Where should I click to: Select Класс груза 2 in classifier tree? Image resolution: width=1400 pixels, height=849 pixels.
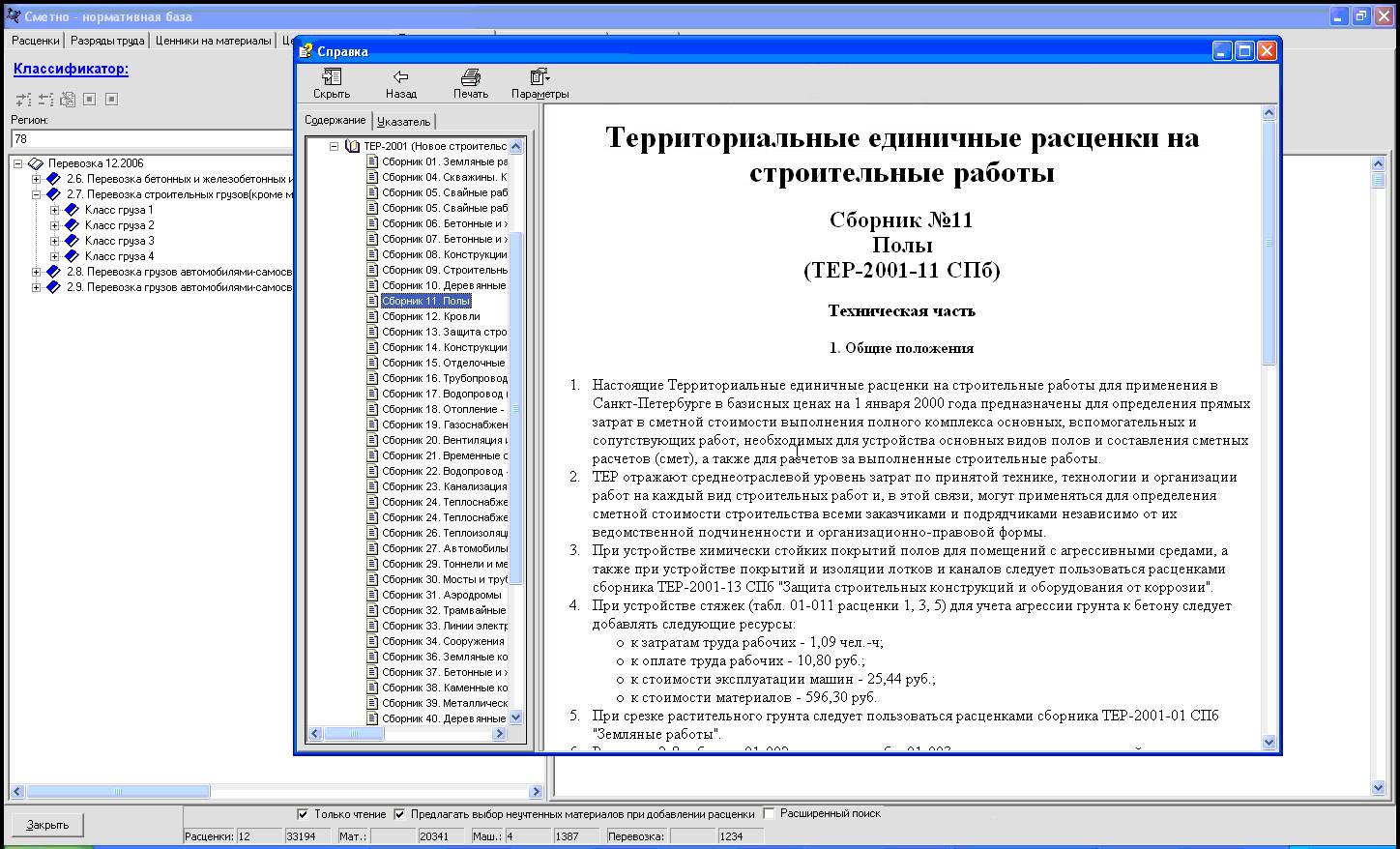(x=119, y=225)
